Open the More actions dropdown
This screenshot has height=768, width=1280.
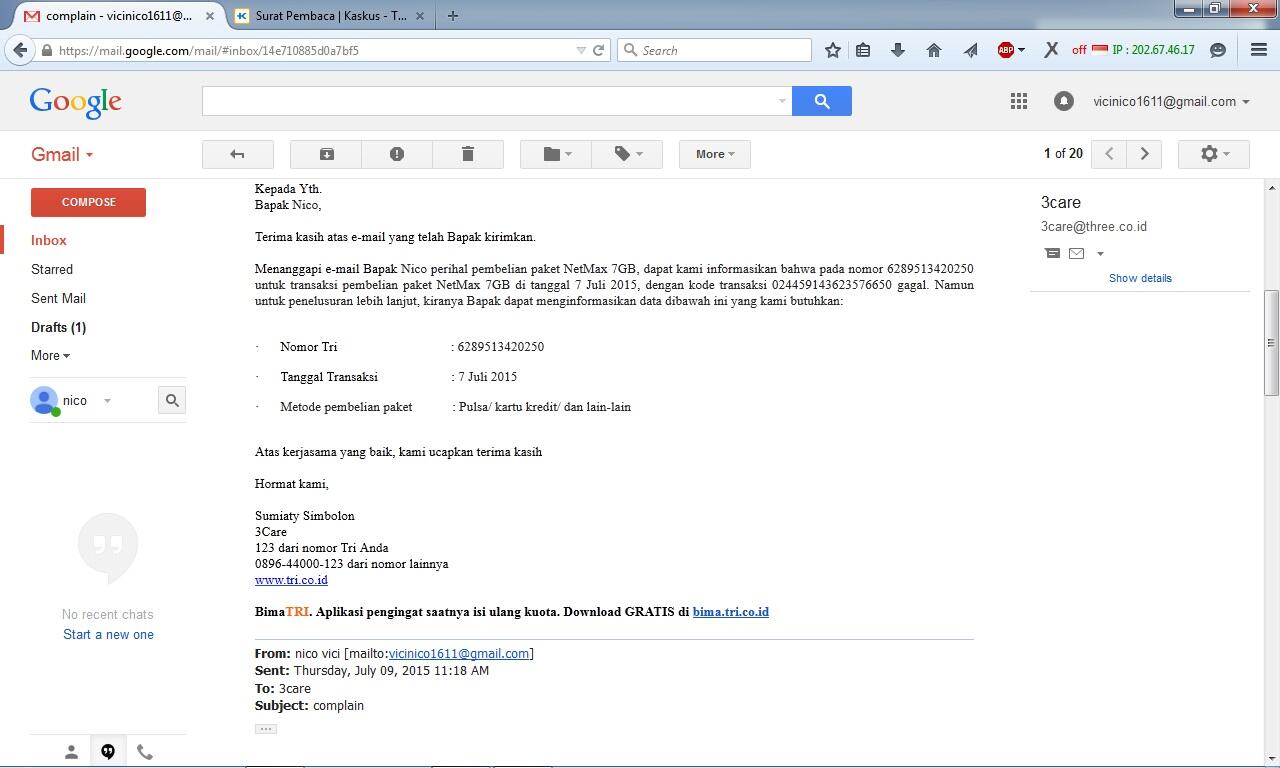click(x=715, y=154)
